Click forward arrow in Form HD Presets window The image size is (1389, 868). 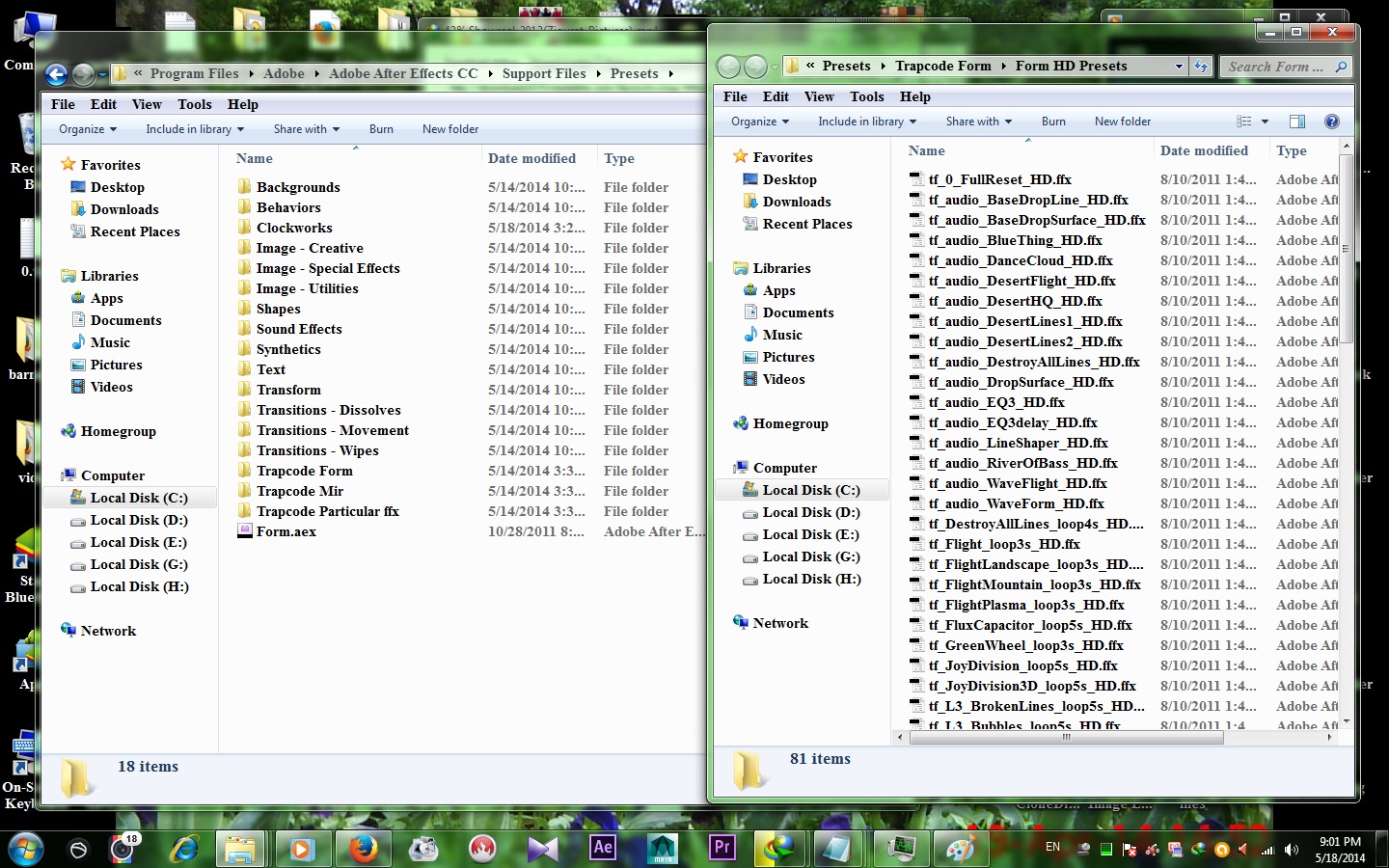(755, 67)
